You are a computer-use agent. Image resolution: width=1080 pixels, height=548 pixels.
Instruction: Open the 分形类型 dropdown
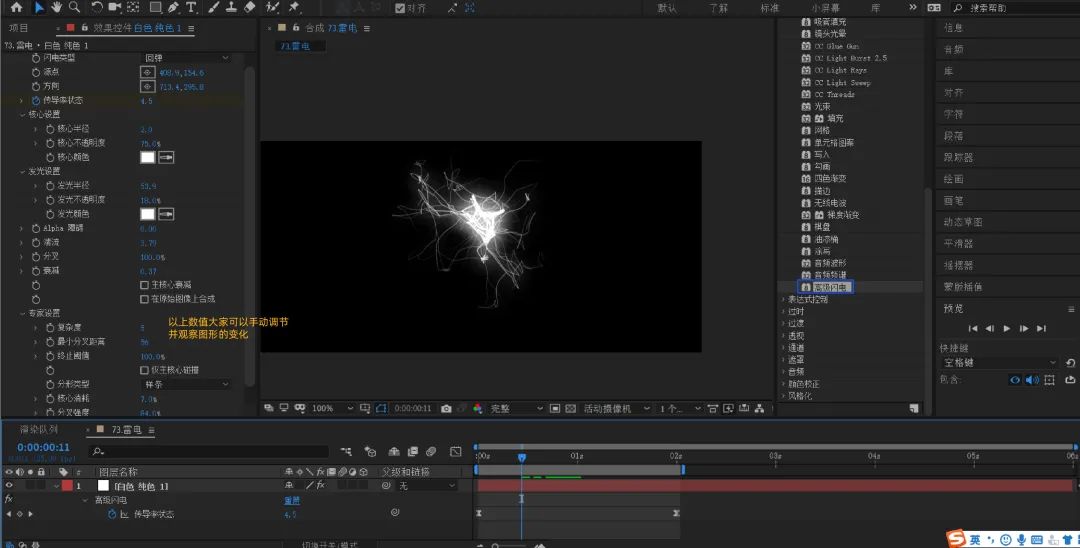click(186, 384)
